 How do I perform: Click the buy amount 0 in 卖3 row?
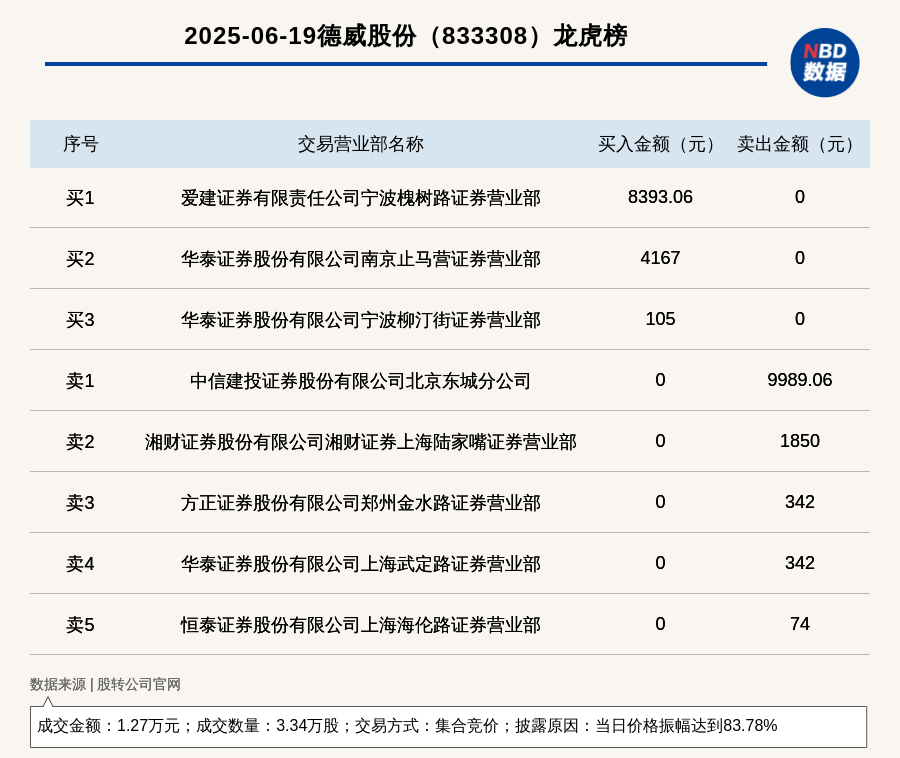660,502
